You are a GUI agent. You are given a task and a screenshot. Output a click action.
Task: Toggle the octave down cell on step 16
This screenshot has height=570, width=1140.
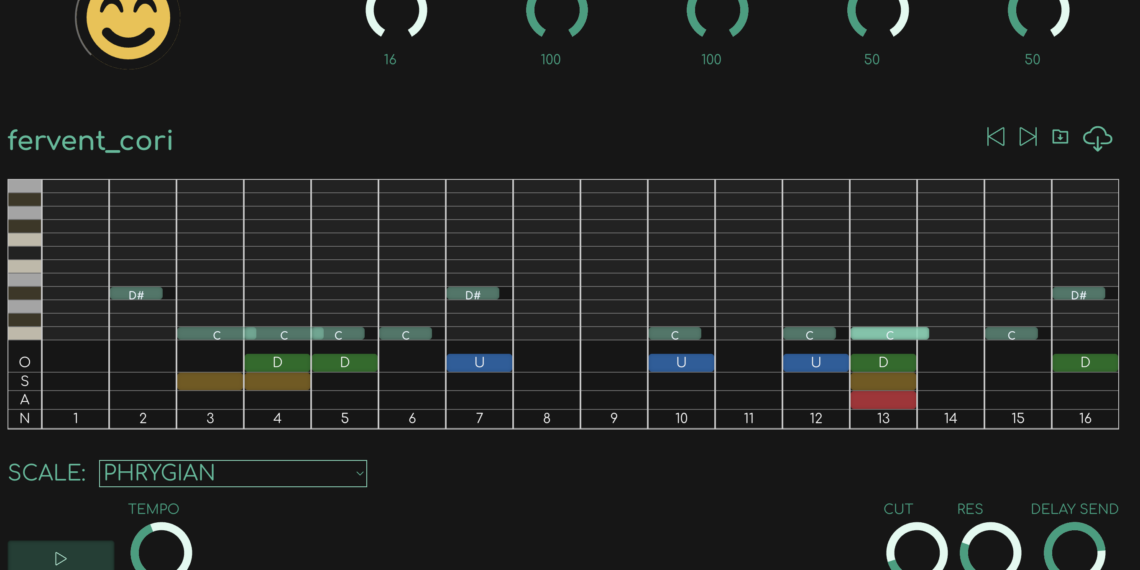click(1085, 362)
